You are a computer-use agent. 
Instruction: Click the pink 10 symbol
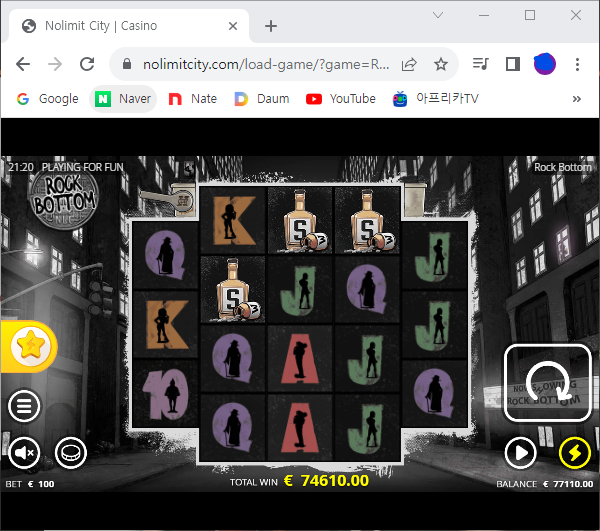coord(166,394)
